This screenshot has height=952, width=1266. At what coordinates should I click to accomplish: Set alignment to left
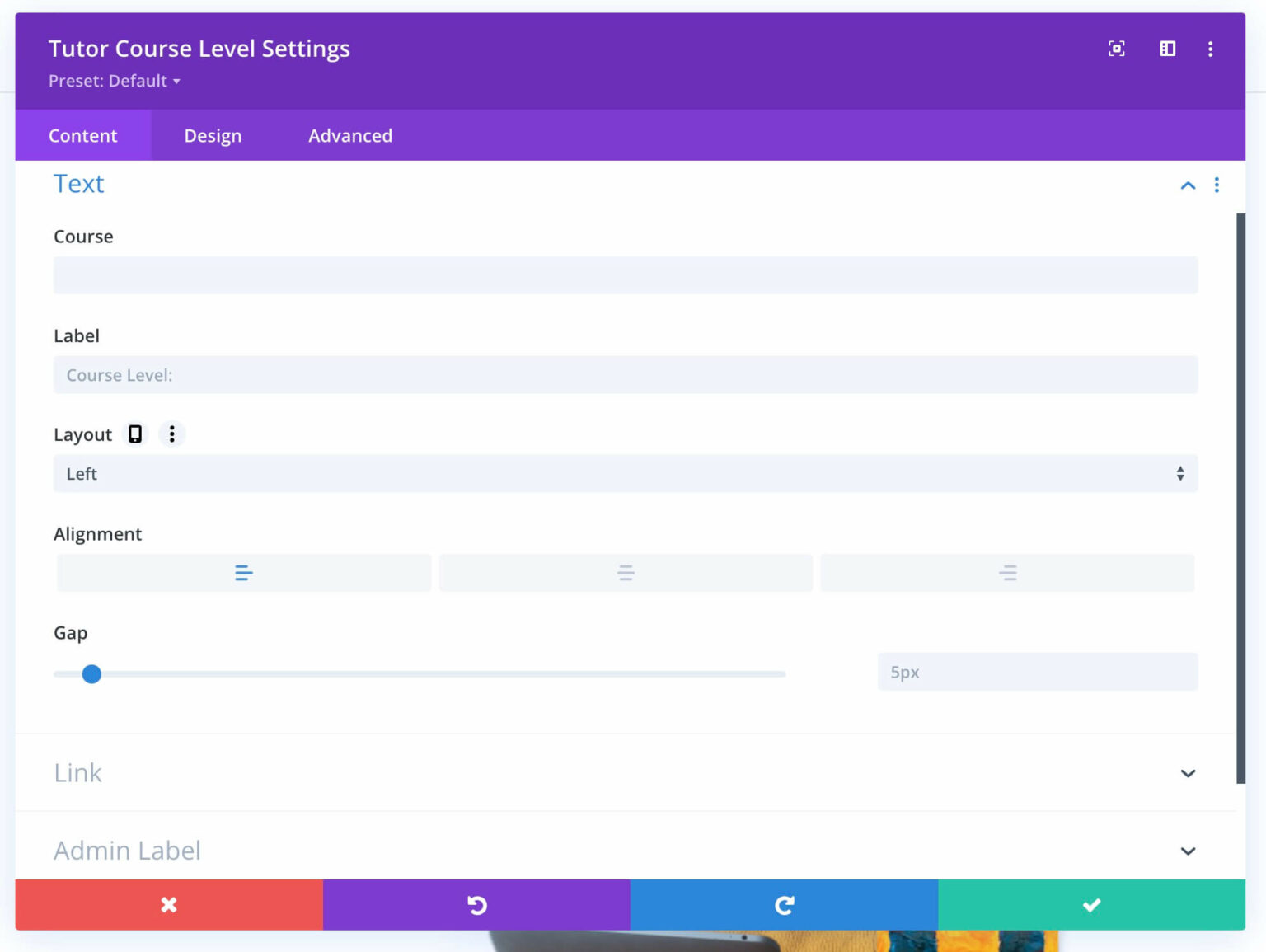pyautogui.click(x=244, y=573)
